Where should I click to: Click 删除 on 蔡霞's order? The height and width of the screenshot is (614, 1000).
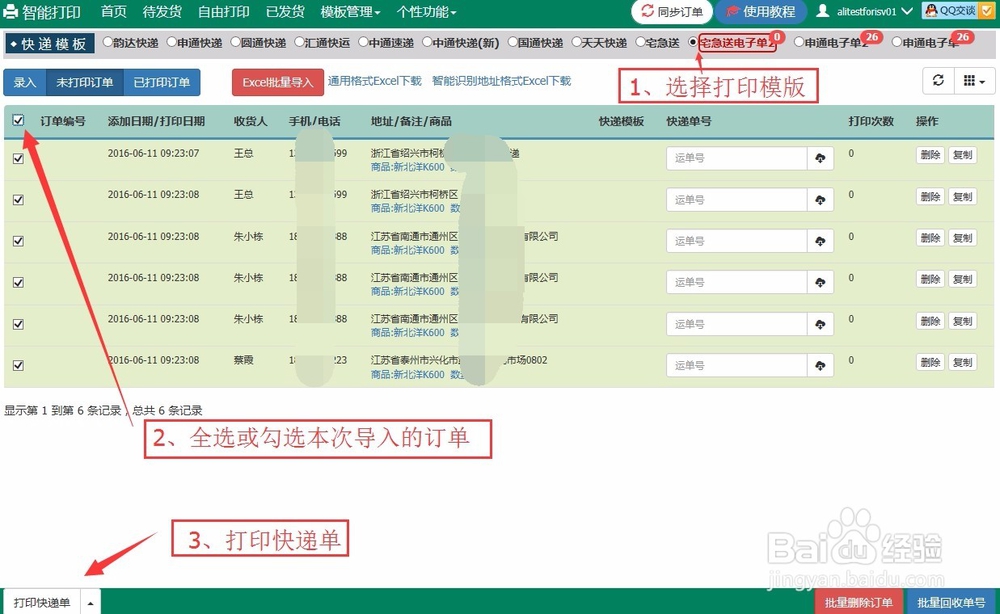[930, 364]
